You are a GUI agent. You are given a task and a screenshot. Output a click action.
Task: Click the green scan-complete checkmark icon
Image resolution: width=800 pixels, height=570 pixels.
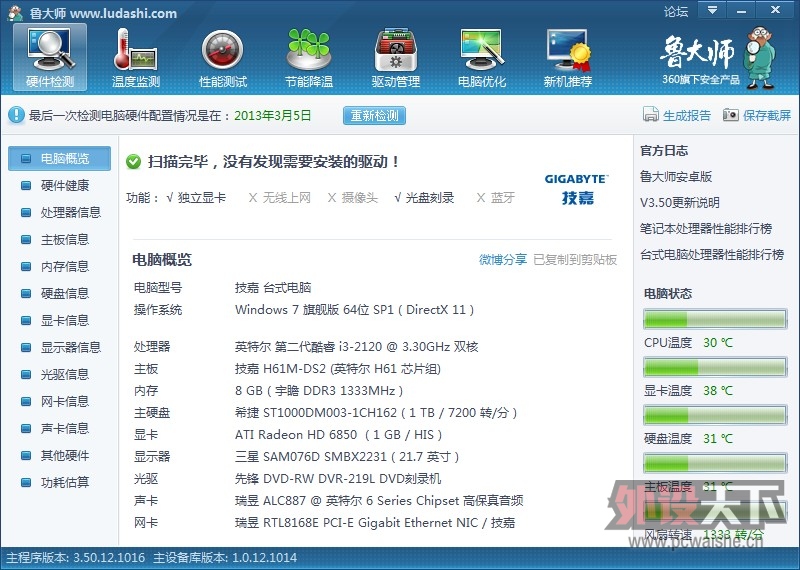point(134,162)
